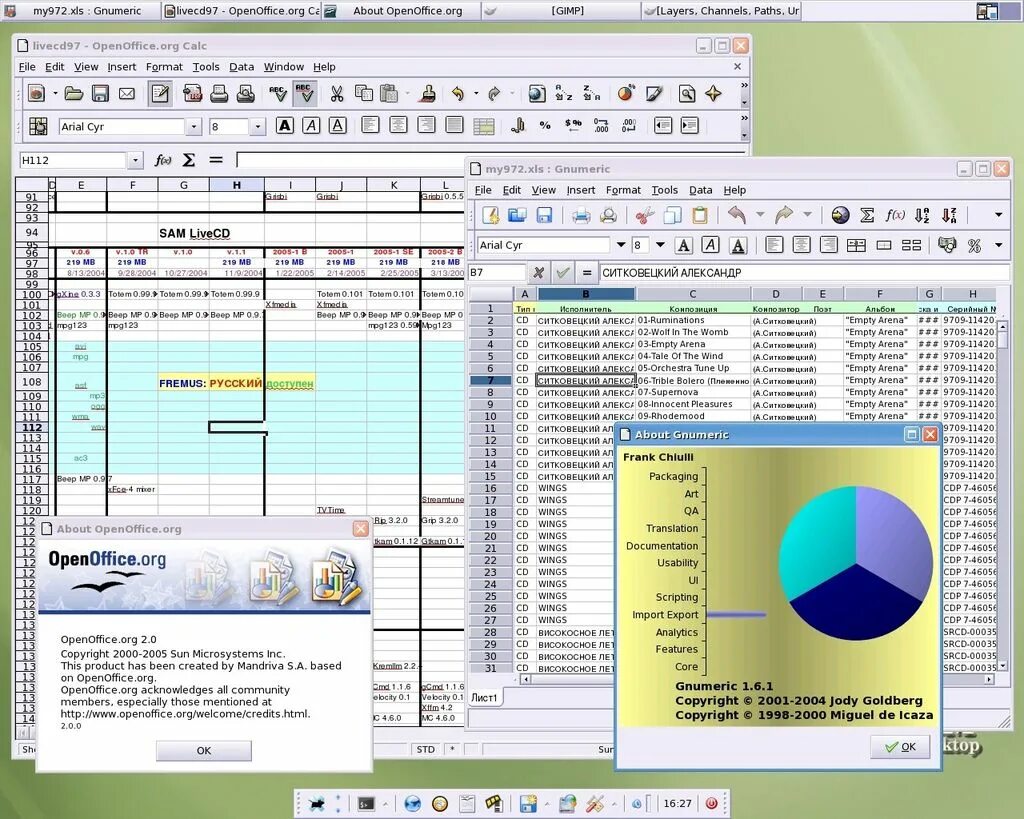Screen dimensions: 1024x819
Task: Select the Лист1 sheet tab in Gnumeric
Action: tap(485, 698)
